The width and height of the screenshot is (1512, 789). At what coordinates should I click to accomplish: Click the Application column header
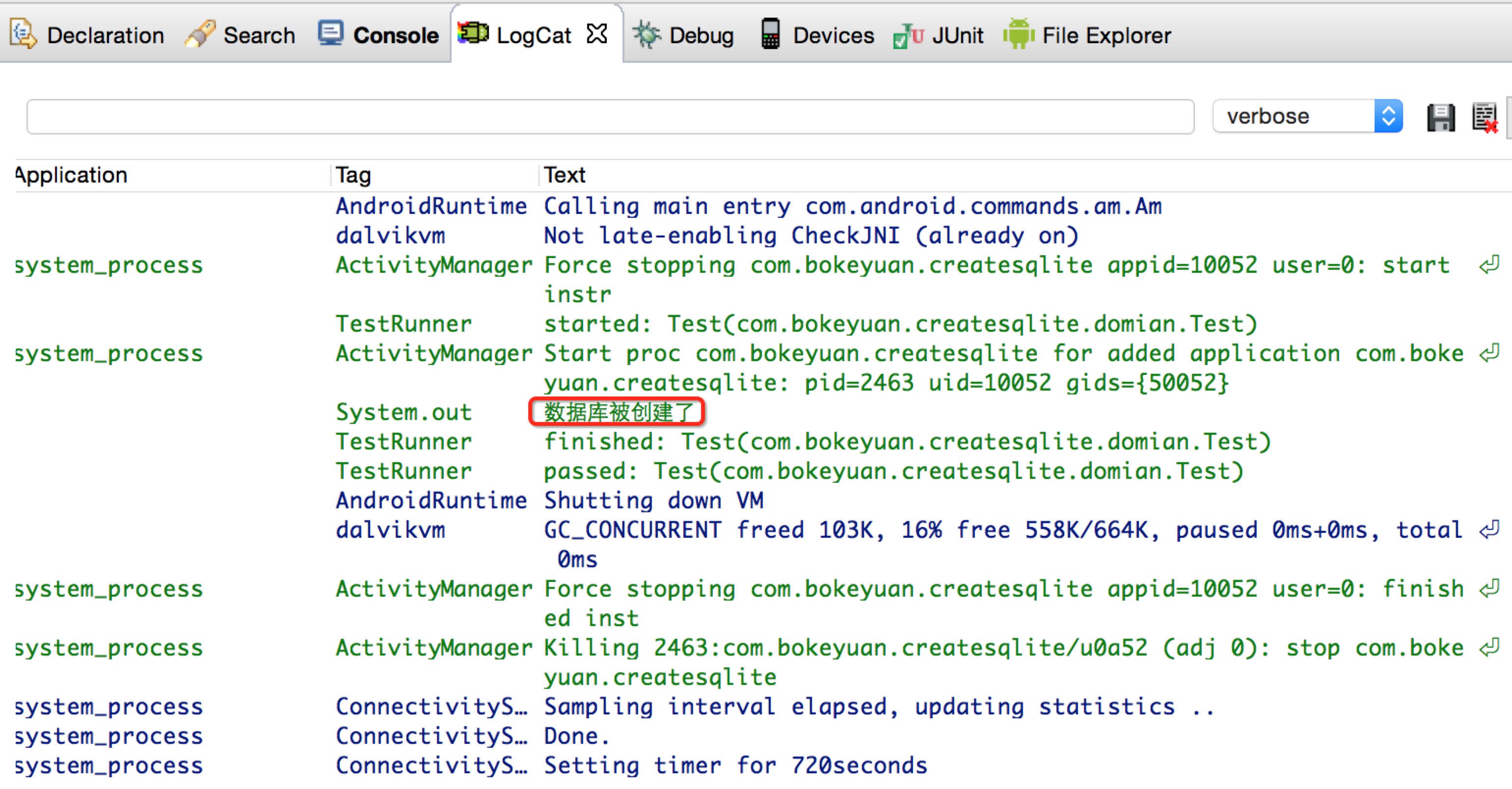71,175
